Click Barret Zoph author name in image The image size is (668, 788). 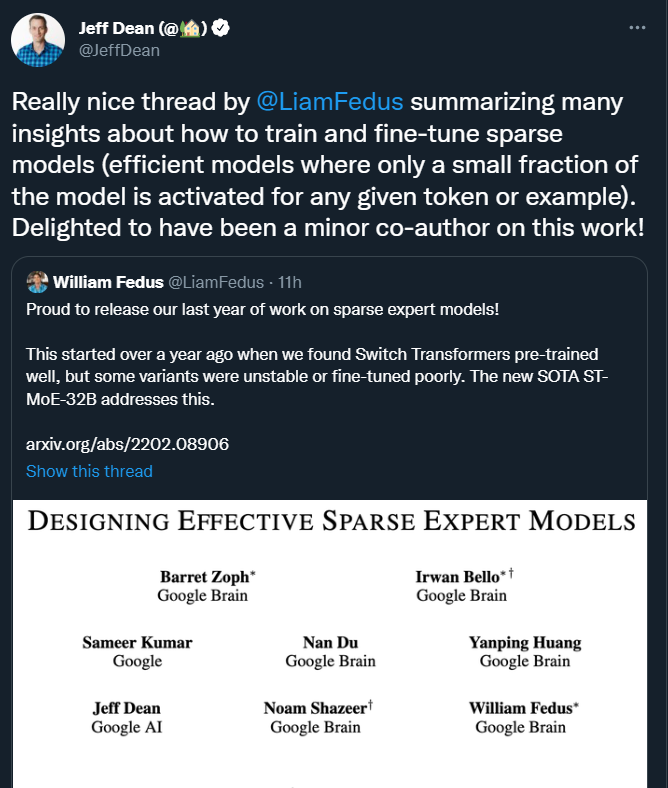204,577
